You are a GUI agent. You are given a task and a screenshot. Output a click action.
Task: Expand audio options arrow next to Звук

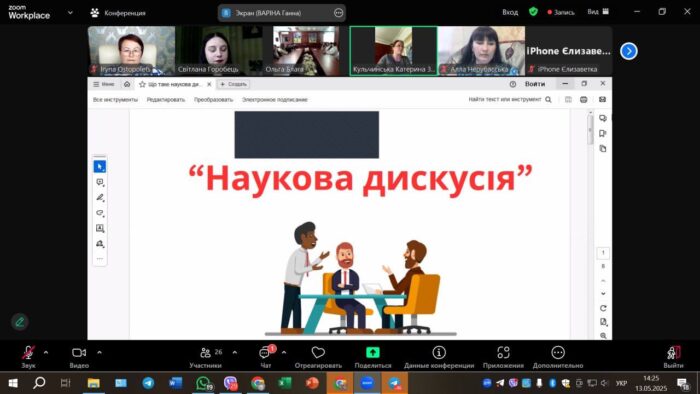(x=46, y=353)
